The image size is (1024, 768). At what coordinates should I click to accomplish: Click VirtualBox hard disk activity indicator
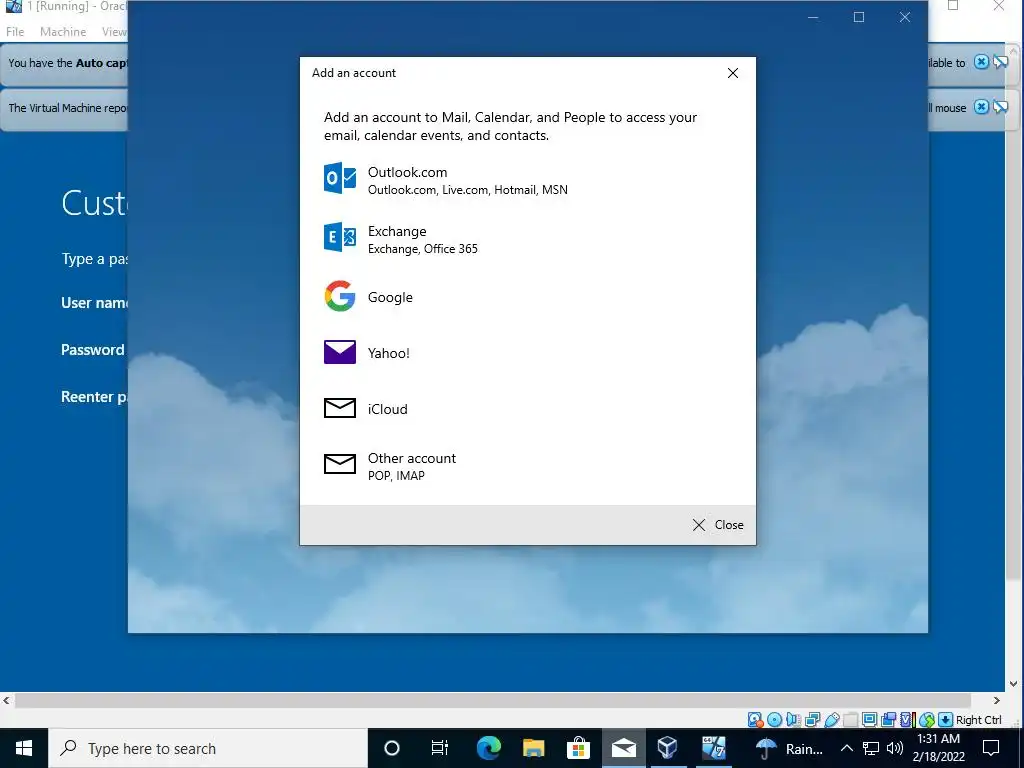pyautogui.click(x=755, y=720)
